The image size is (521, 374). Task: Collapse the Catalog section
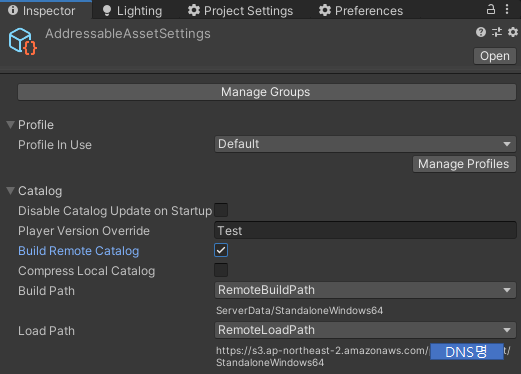[10, 191]
